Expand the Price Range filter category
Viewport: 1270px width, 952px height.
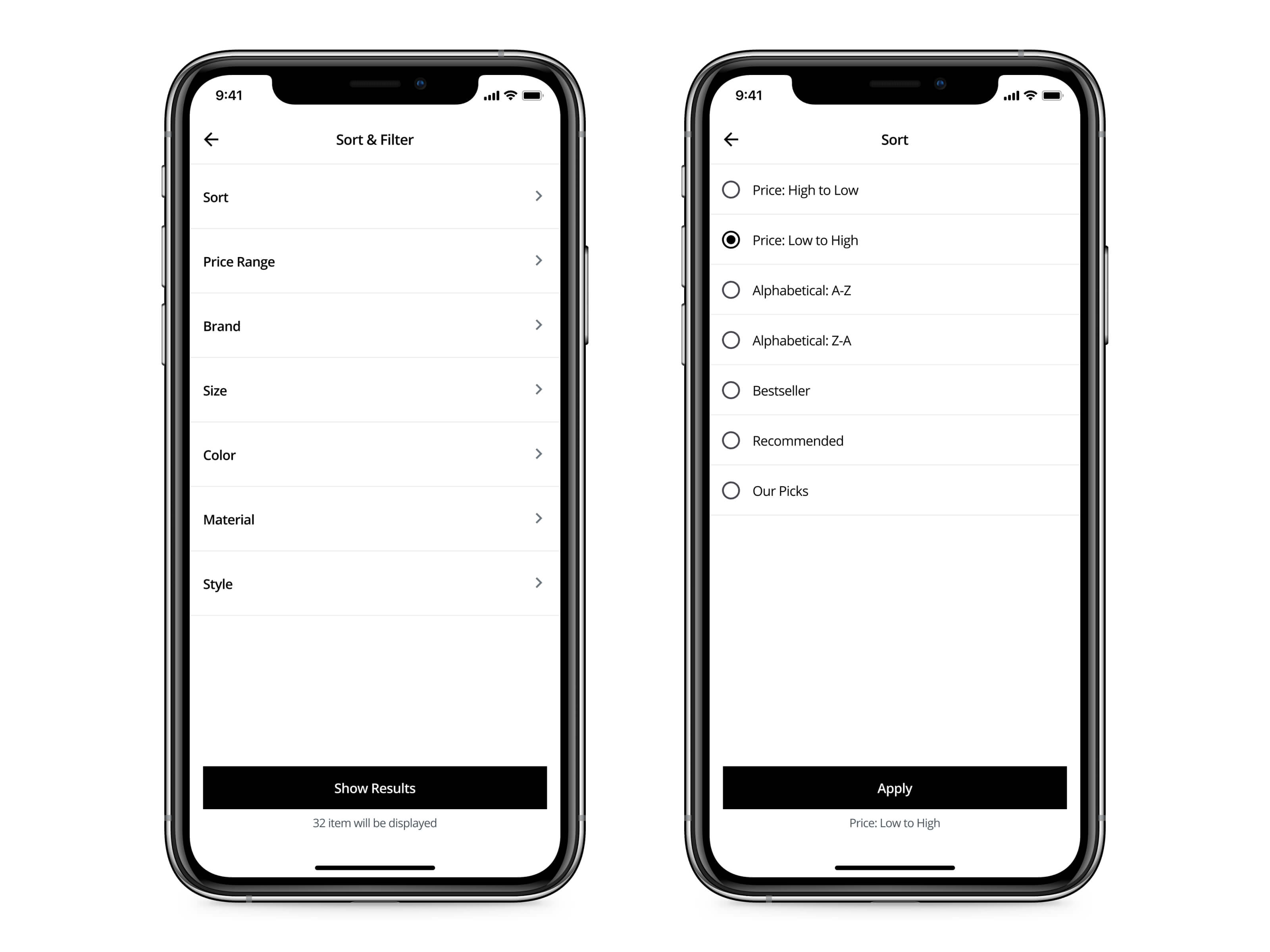pyautogui.click(x=375, y=261)
